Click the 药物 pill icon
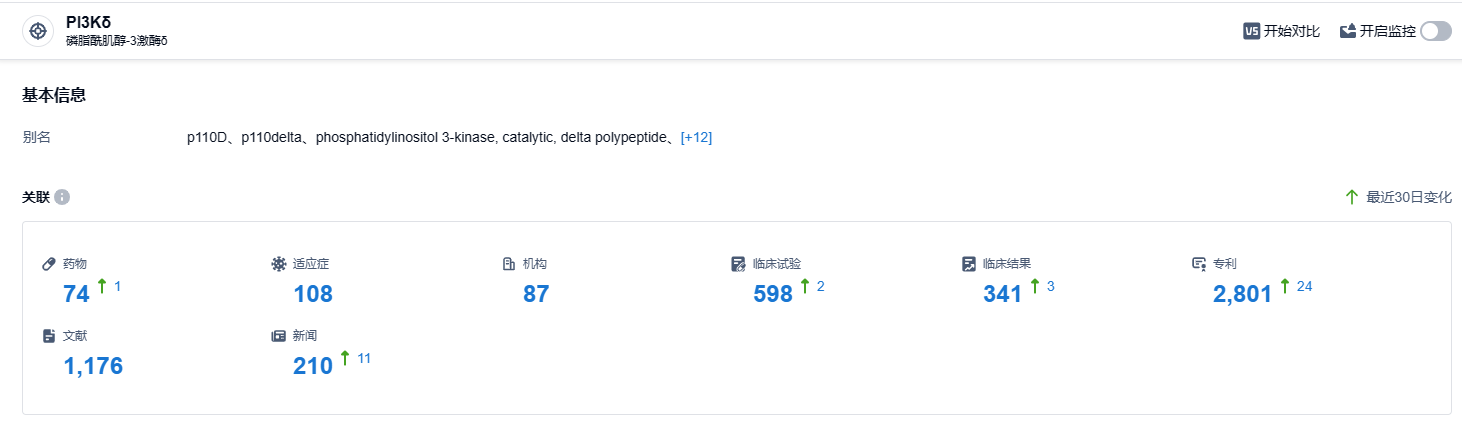Screen dimensions: 1462x422 [48, 264]
